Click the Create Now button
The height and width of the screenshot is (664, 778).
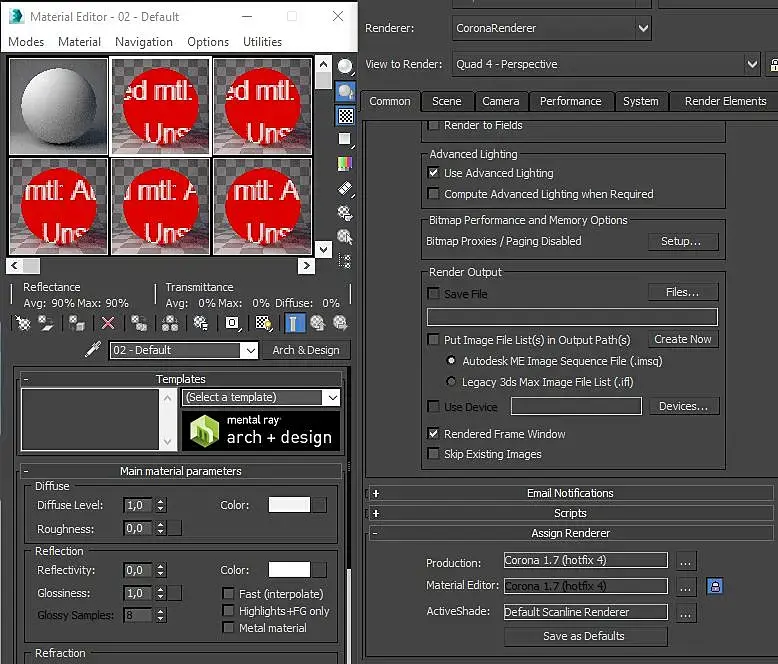point(683,339)
